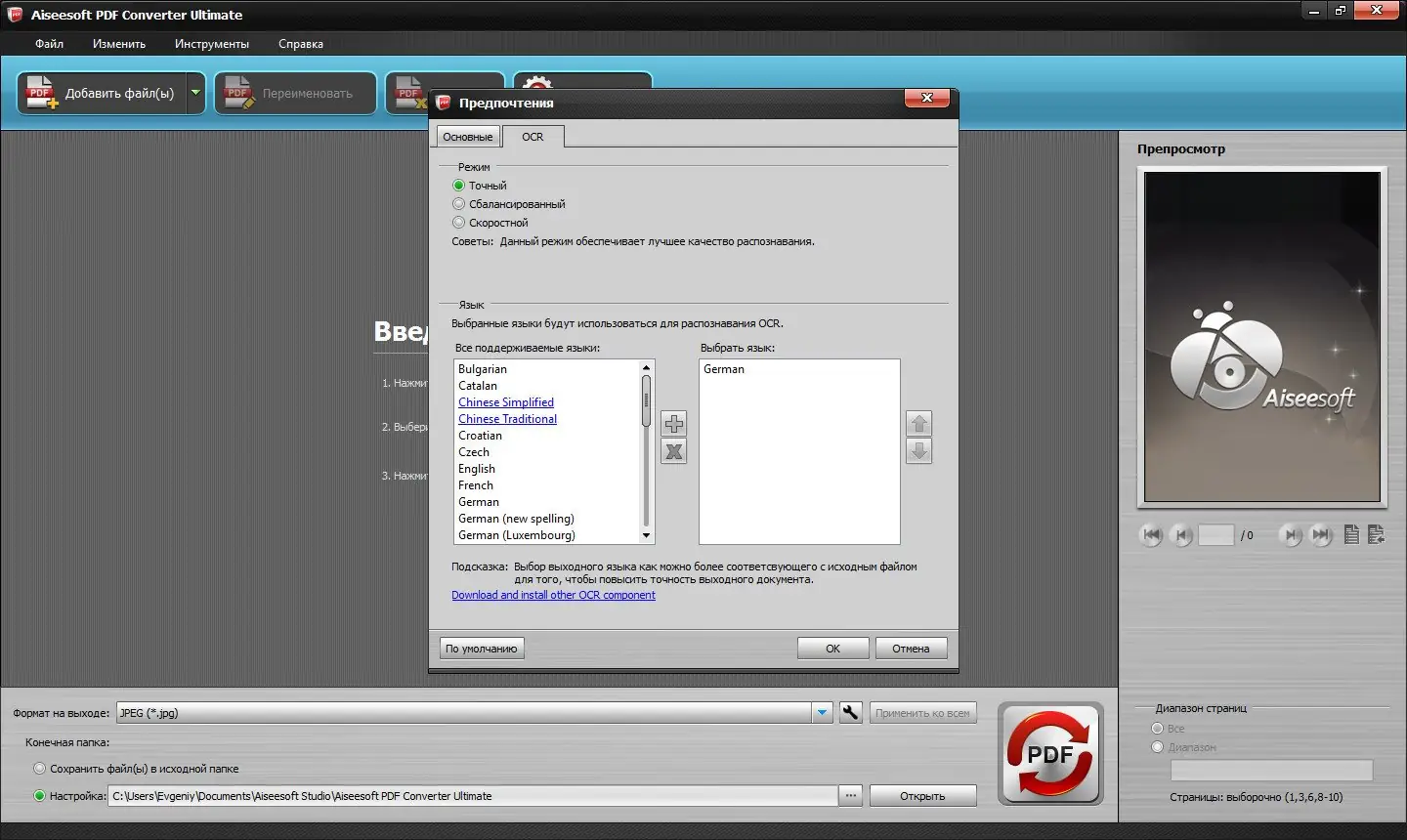This screenshot has width=1407, height=840.
Task: Click the language list scrollbar thumb
Action: [x=646, y=401]
